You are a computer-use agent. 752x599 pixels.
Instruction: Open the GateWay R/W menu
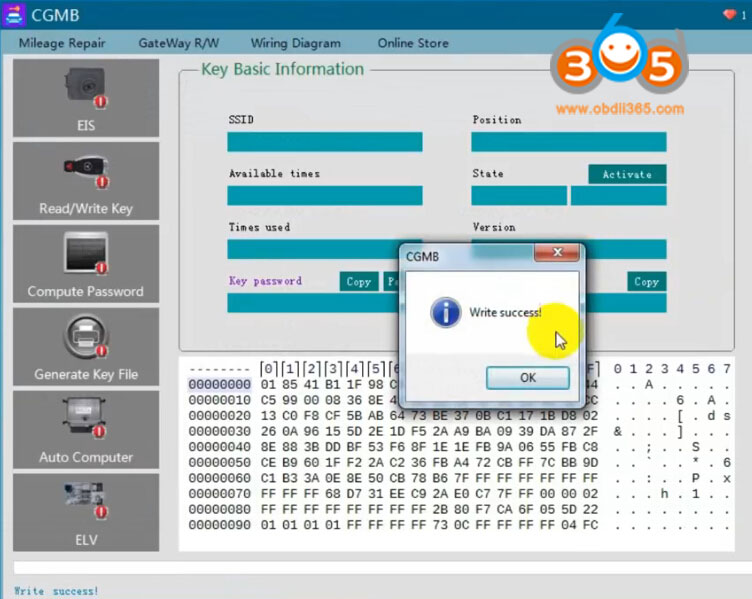[x=179, y=43]
